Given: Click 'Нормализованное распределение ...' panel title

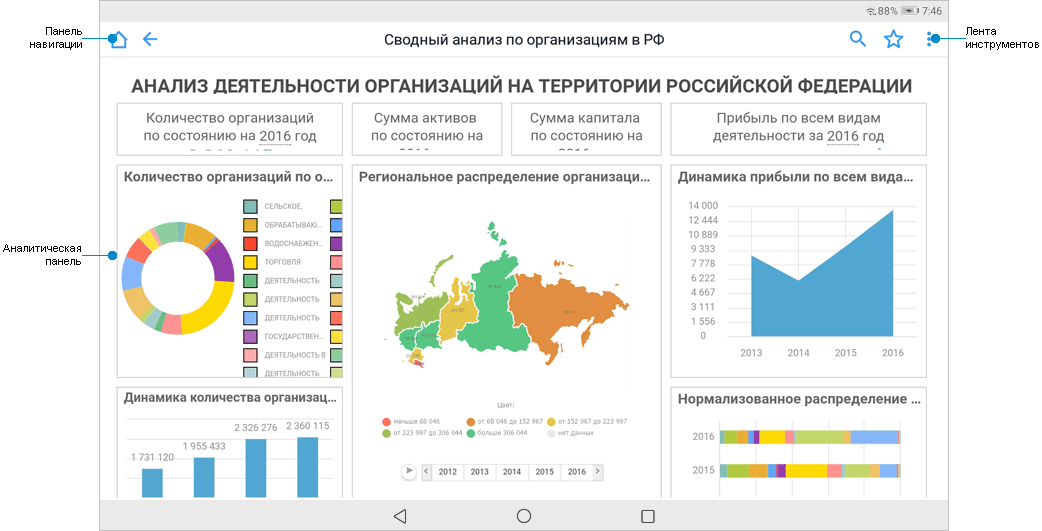Looking at the screenshot, I should (799, 399).
